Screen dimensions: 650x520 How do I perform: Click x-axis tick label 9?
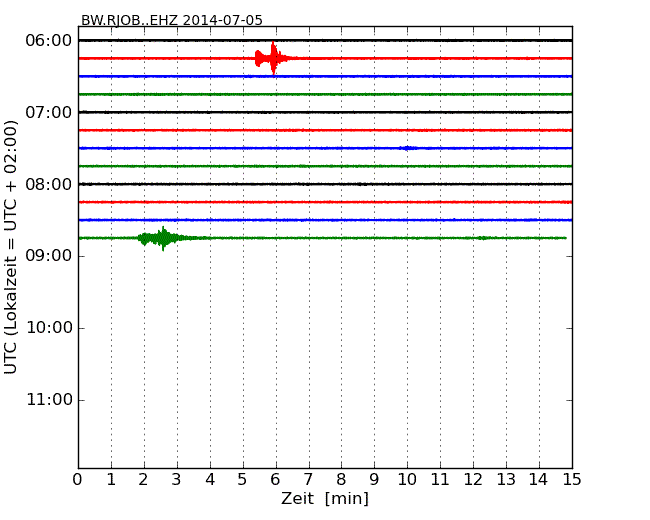pyautogui.click(x=374, y=480)
